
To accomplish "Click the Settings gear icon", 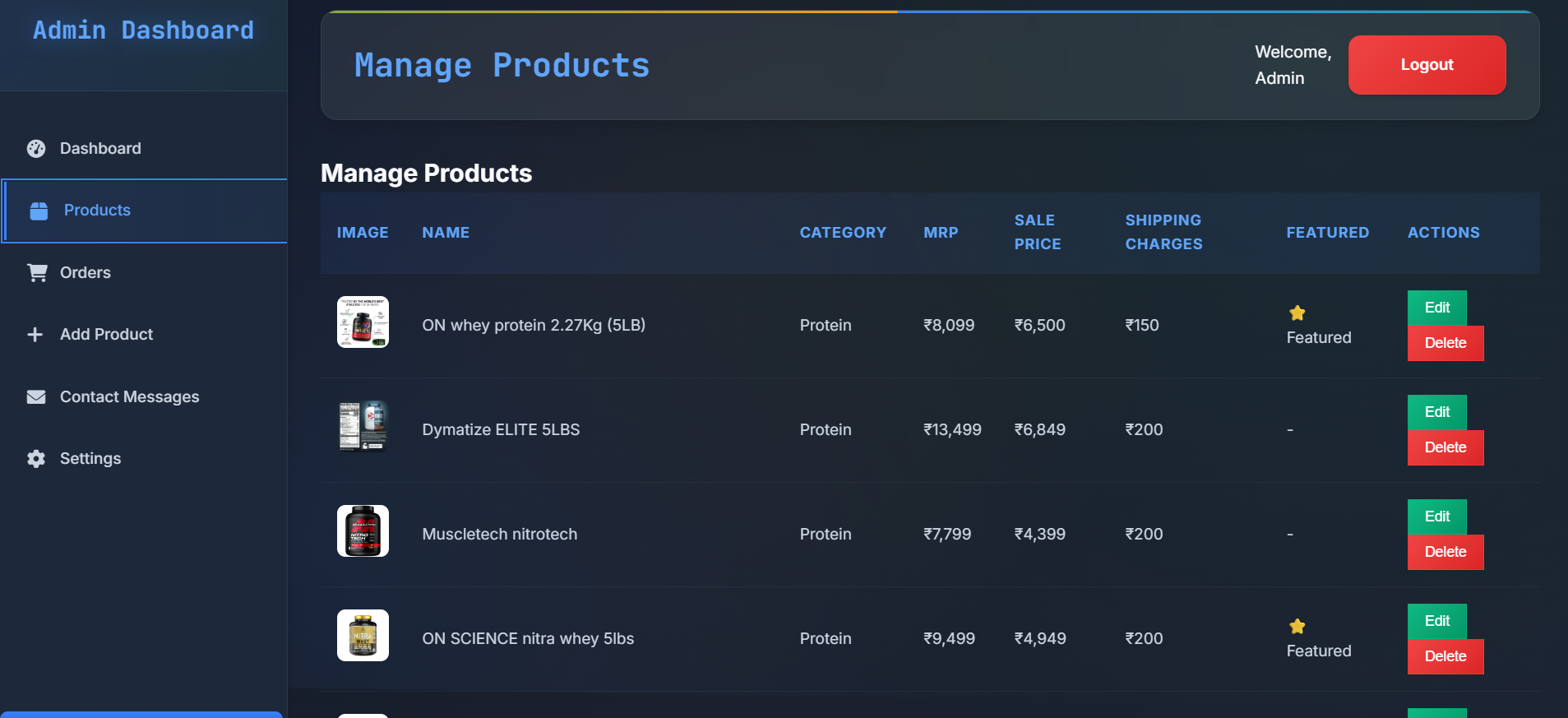I will (36, 459).
